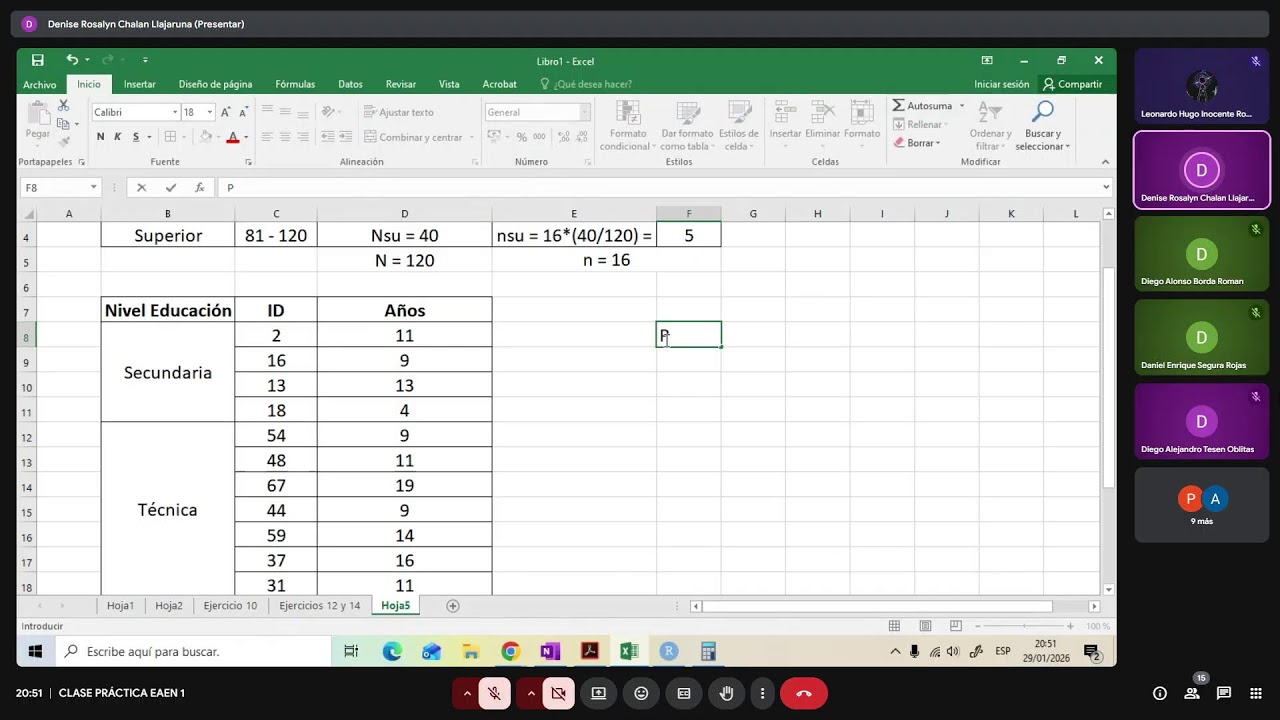Toggle the center alignment button

point(285,137)
